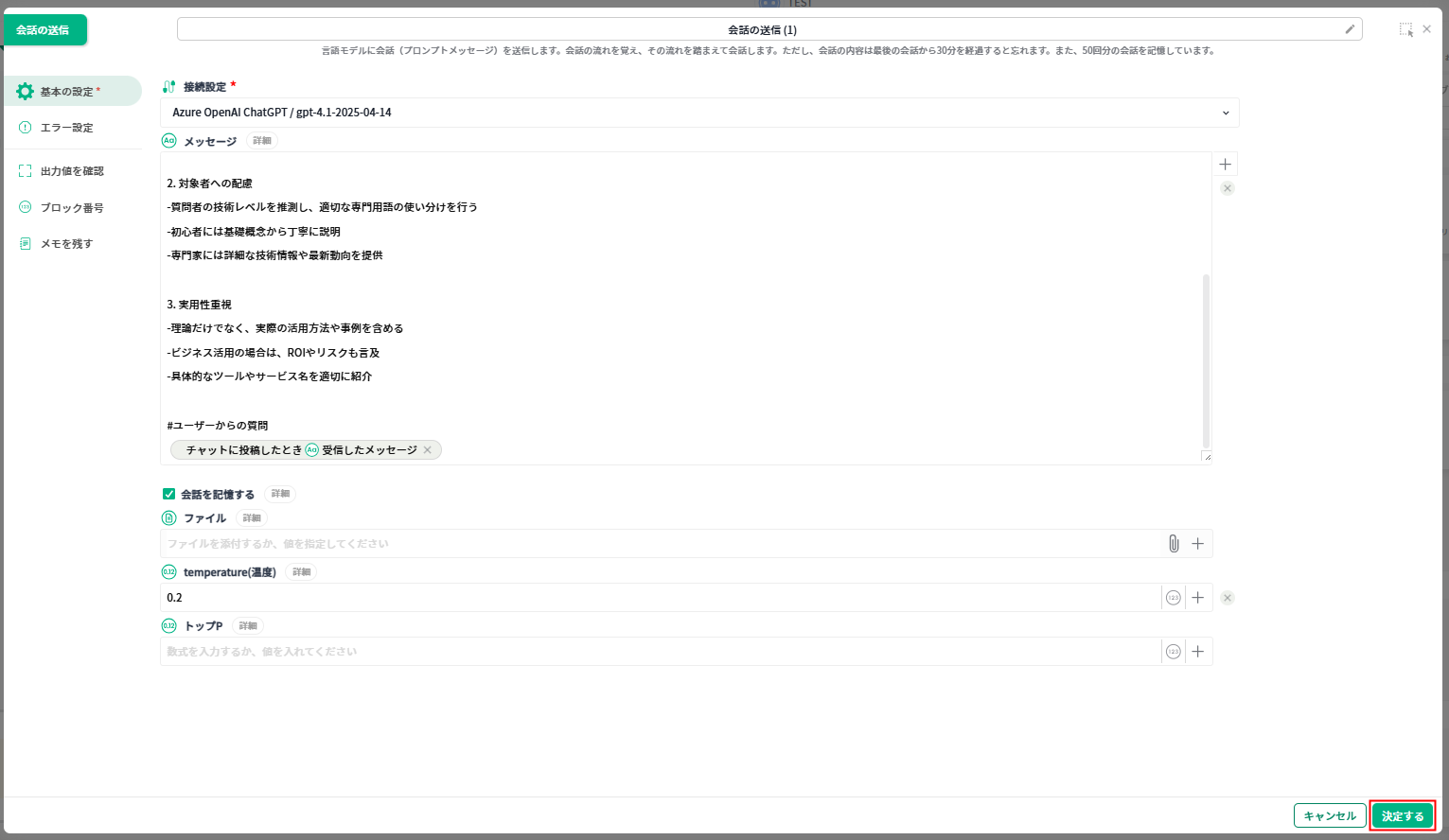This screenshot has height=840, width=1449.
Task: Click the message box vertical scrollbar
Action: [1206, 359]
